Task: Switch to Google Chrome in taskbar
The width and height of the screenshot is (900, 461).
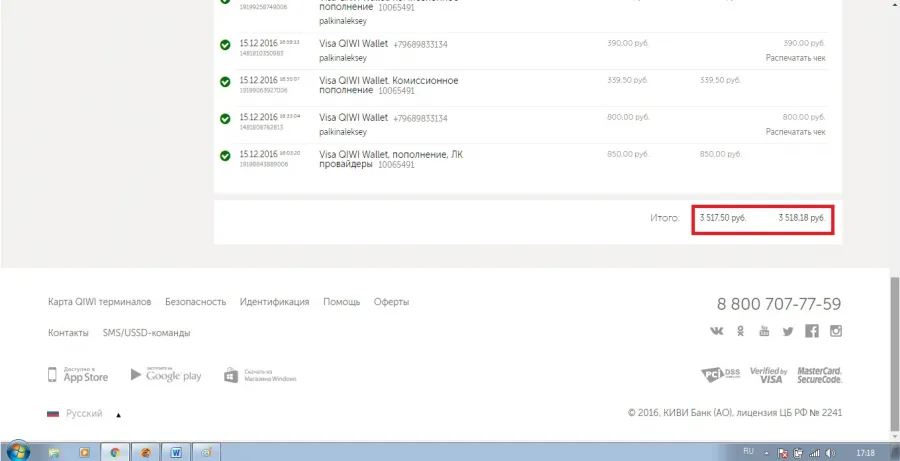Action: pyautogui.click(x=115, y=452)
